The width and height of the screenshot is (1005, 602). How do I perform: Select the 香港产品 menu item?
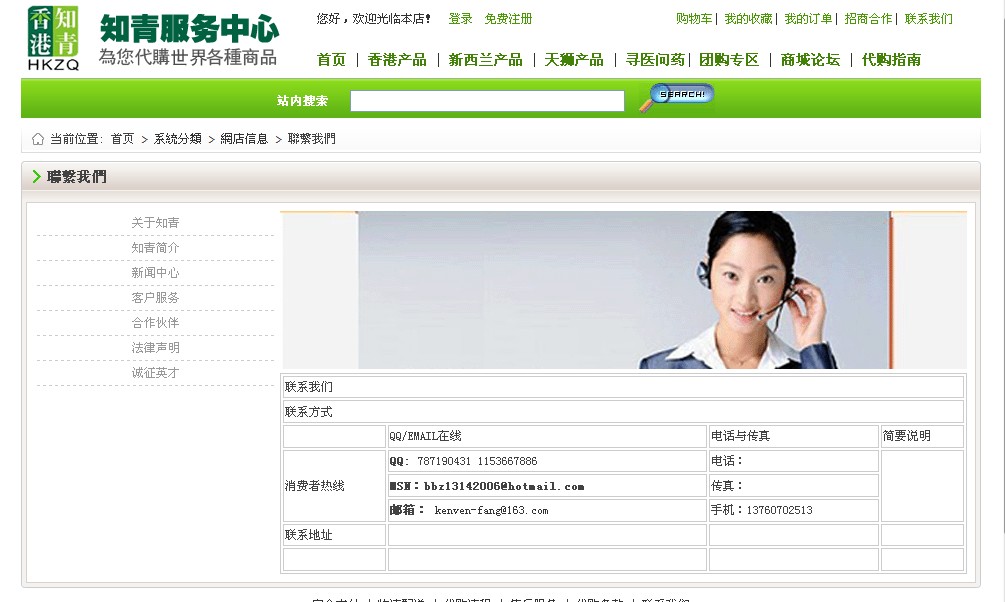point(398,59)
